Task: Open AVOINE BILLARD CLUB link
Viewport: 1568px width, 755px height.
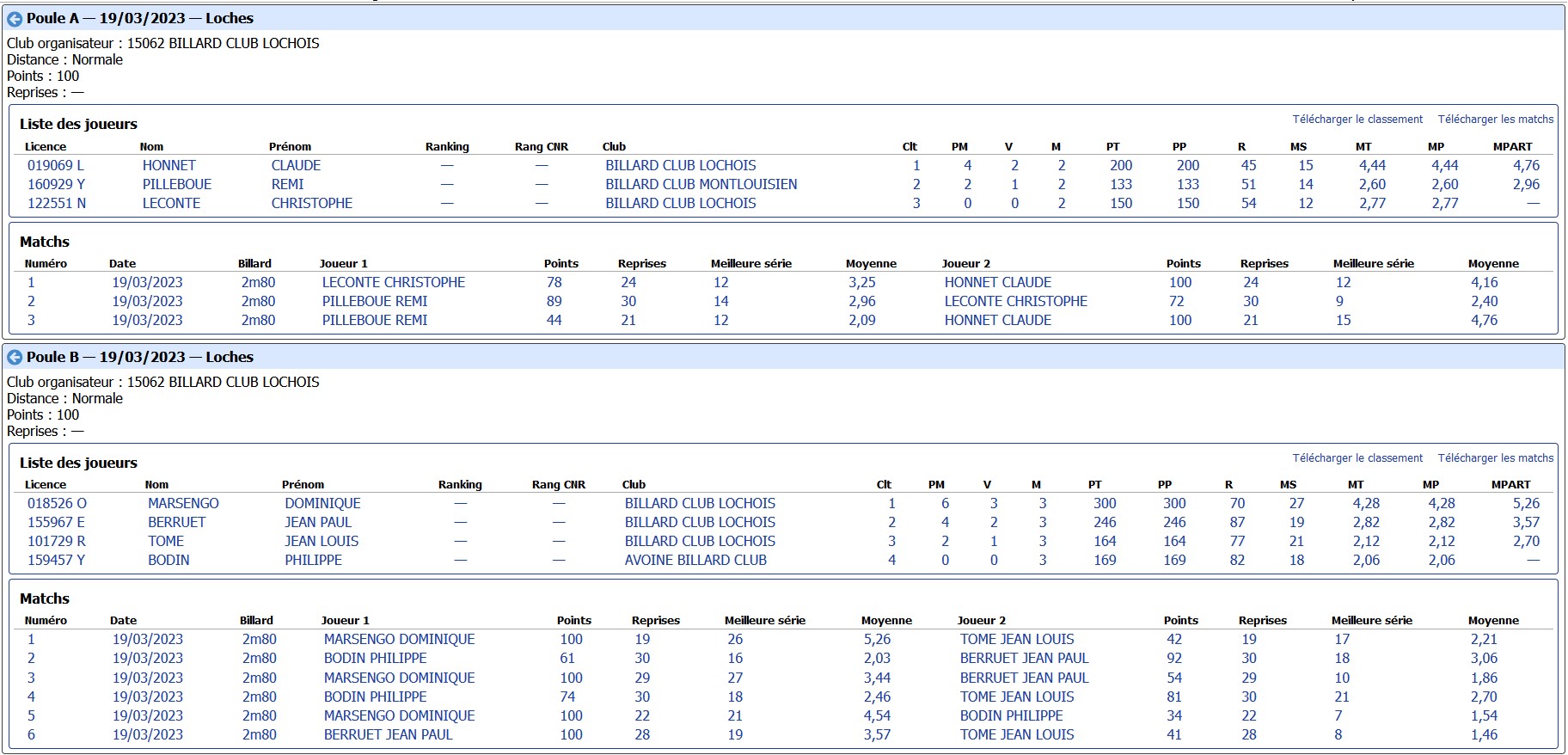Action: pyautogui.click(x=695, y=560)
